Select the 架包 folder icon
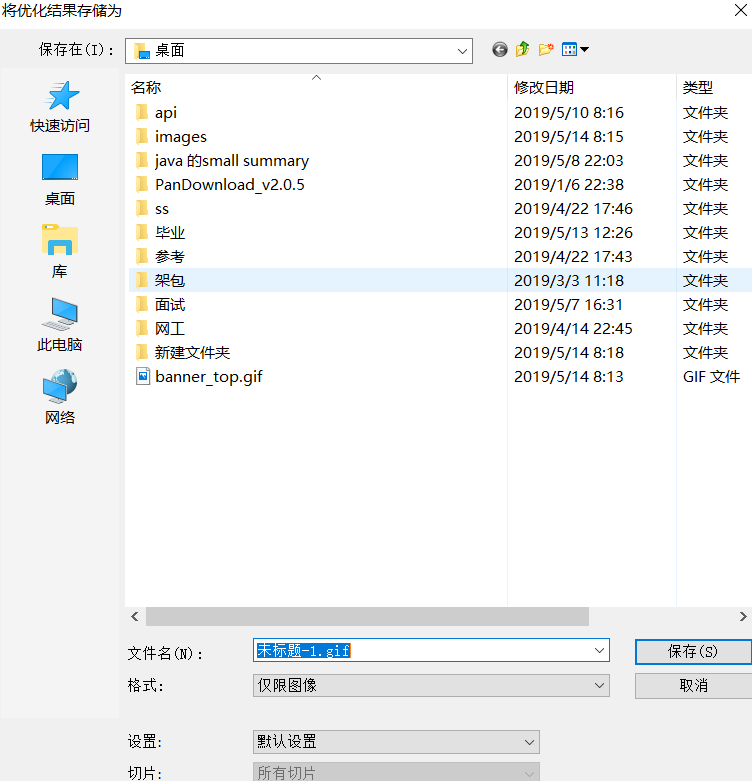Viewport: 752px width, 781px height. pos(142,280)
